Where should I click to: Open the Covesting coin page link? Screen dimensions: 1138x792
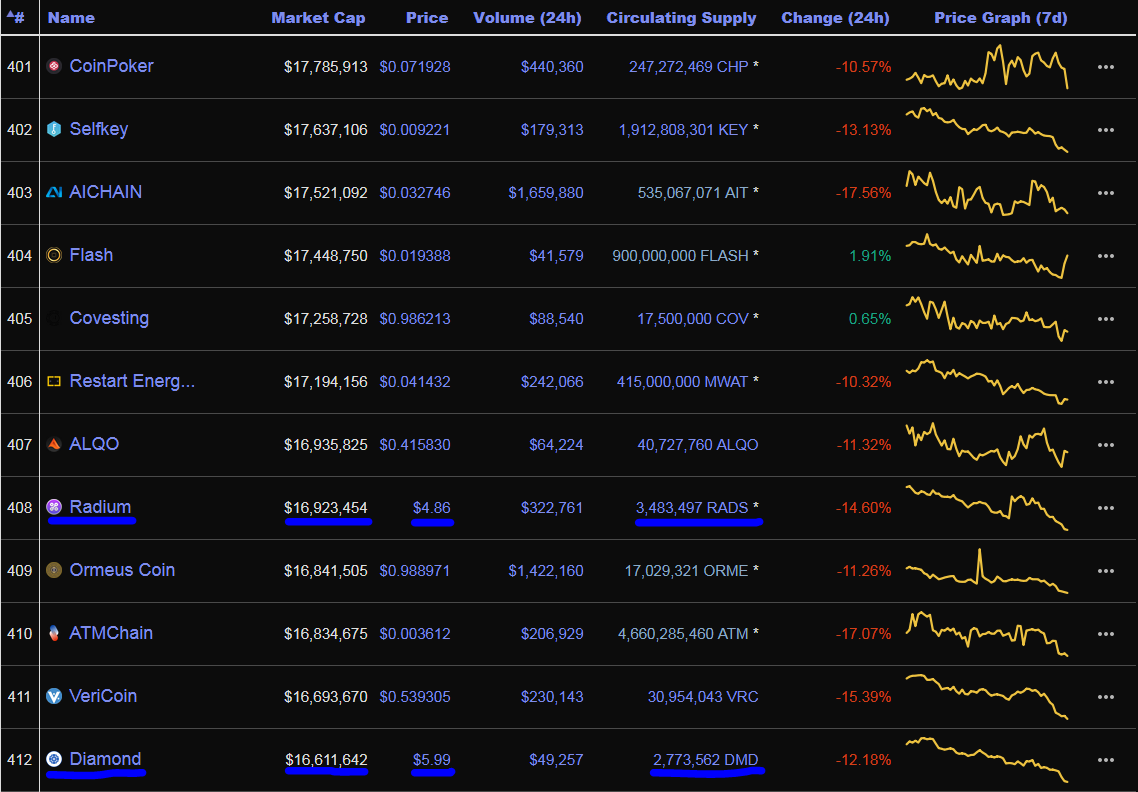click(x=109, y=318)
